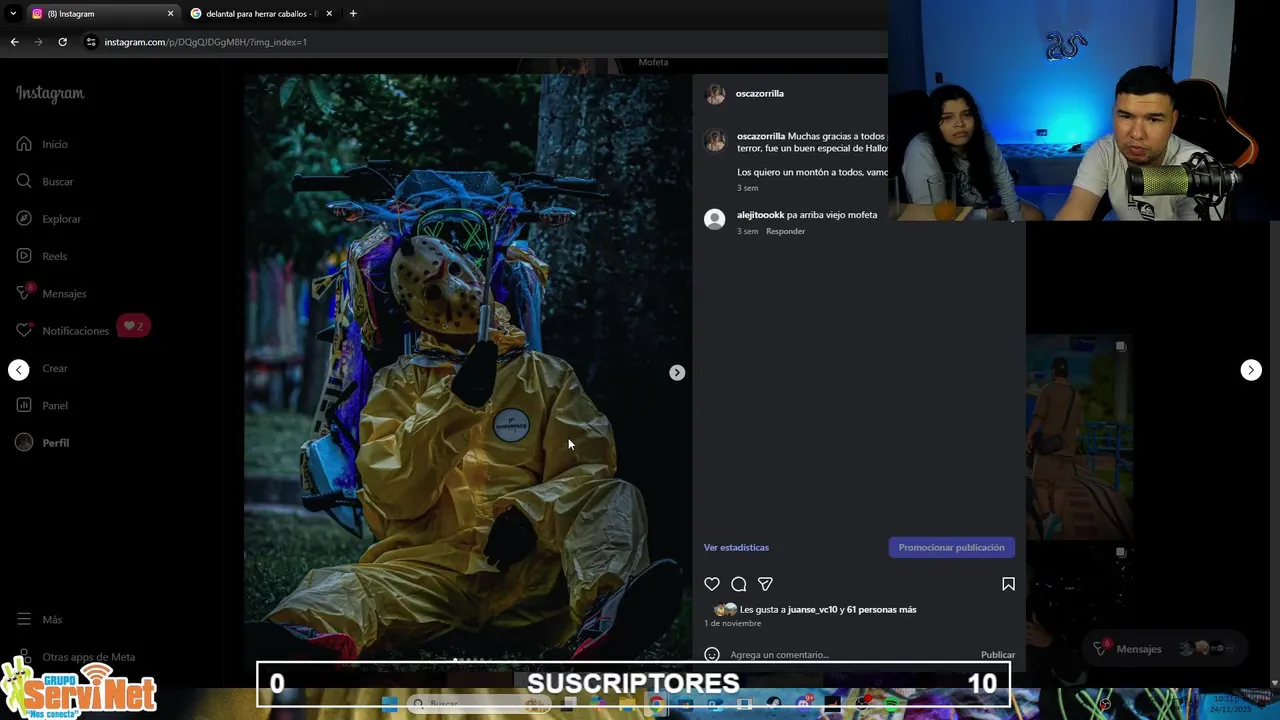Click Promocionar publicación button

(x=952, y=548)
